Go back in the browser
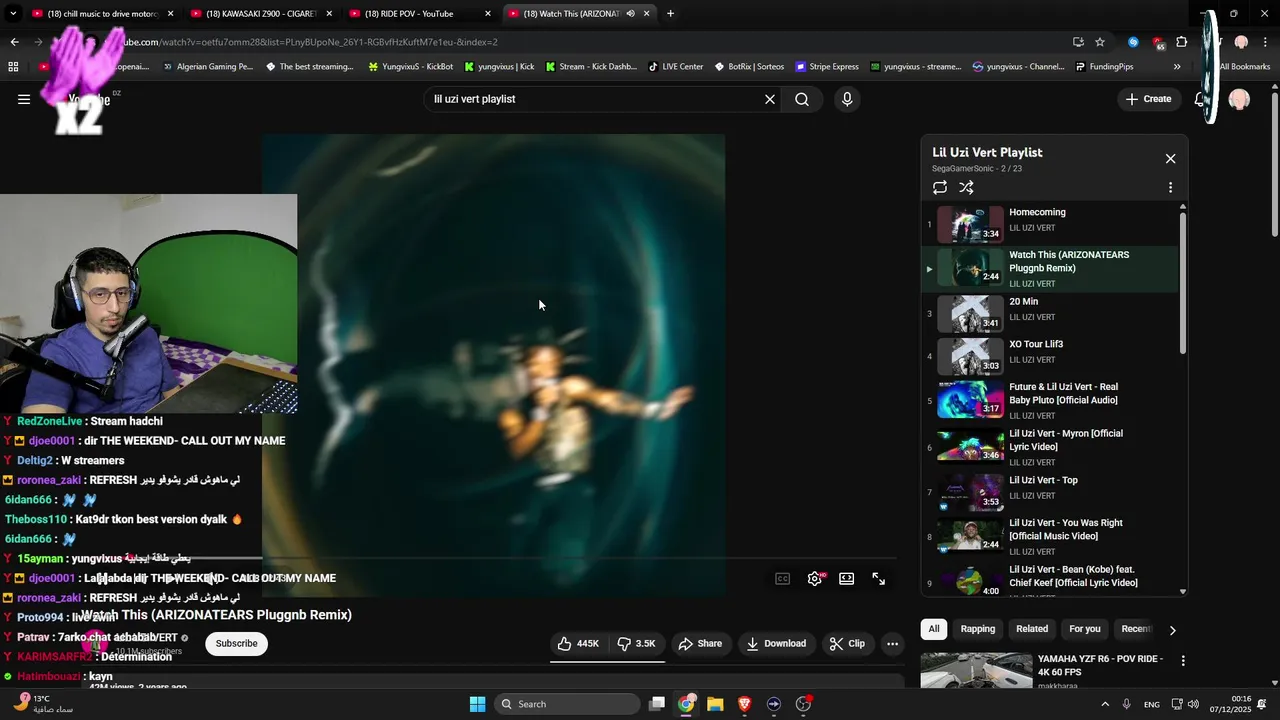The width and height of the screenshot is (1280, 720). [14, 42]
